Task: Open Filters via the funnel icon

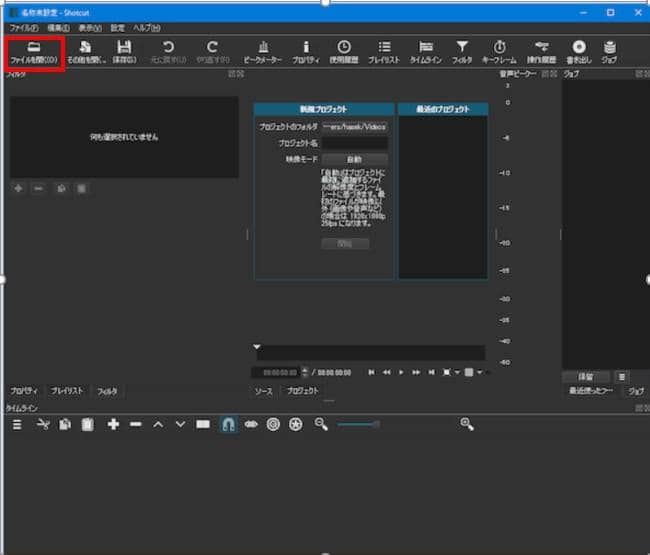Action: pyautogui.click(x=462, y=53)
